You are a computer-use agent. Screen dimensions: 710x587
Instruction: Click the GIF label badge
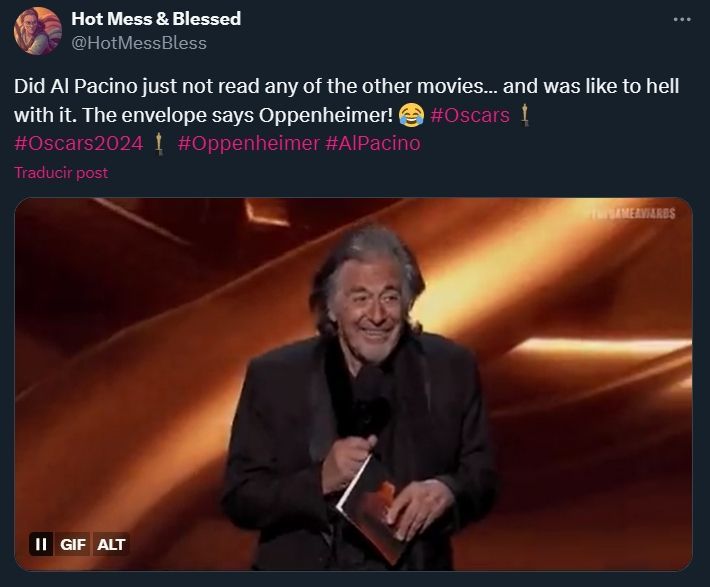(x=72, y=544)
